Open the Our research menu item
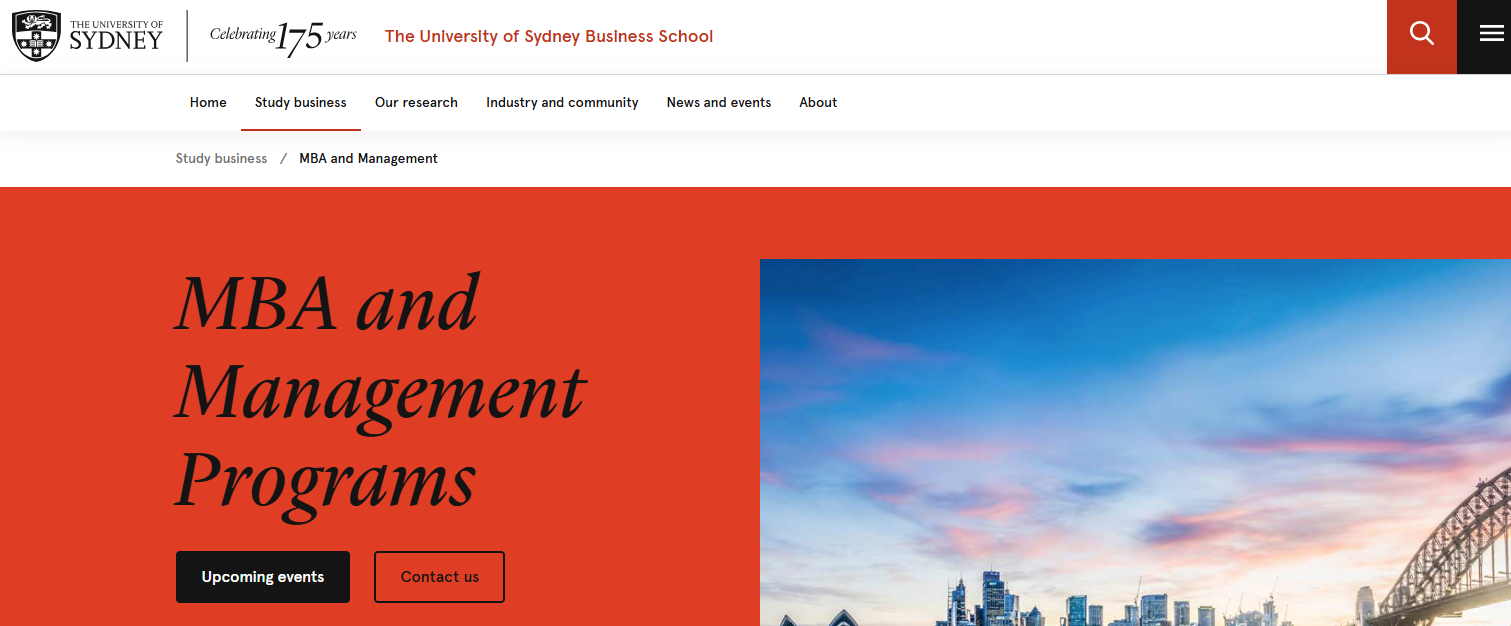This screenshot has width=1511, height=626. tap(416, 102)
